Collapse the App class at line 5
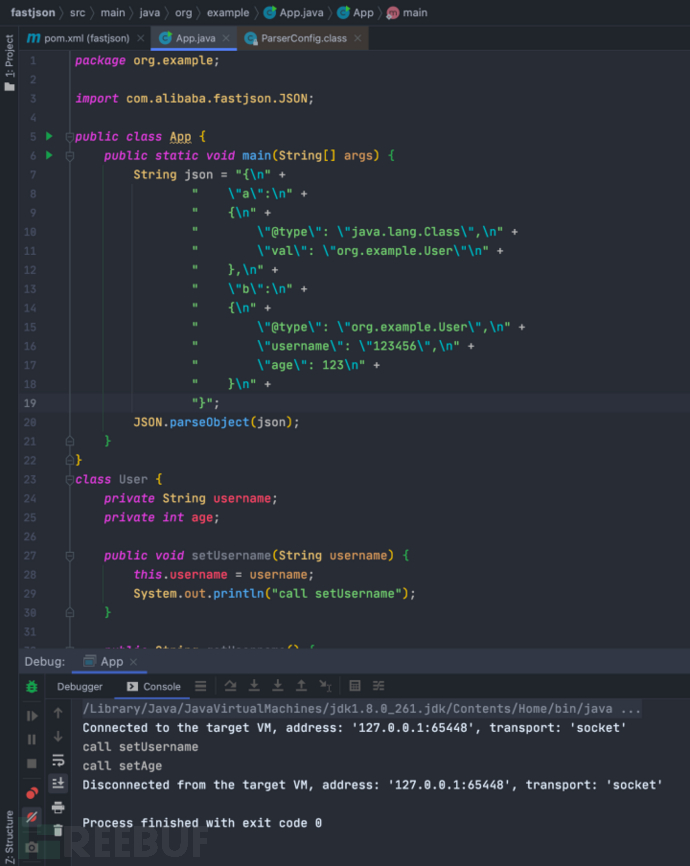 [x=70, y=136]
